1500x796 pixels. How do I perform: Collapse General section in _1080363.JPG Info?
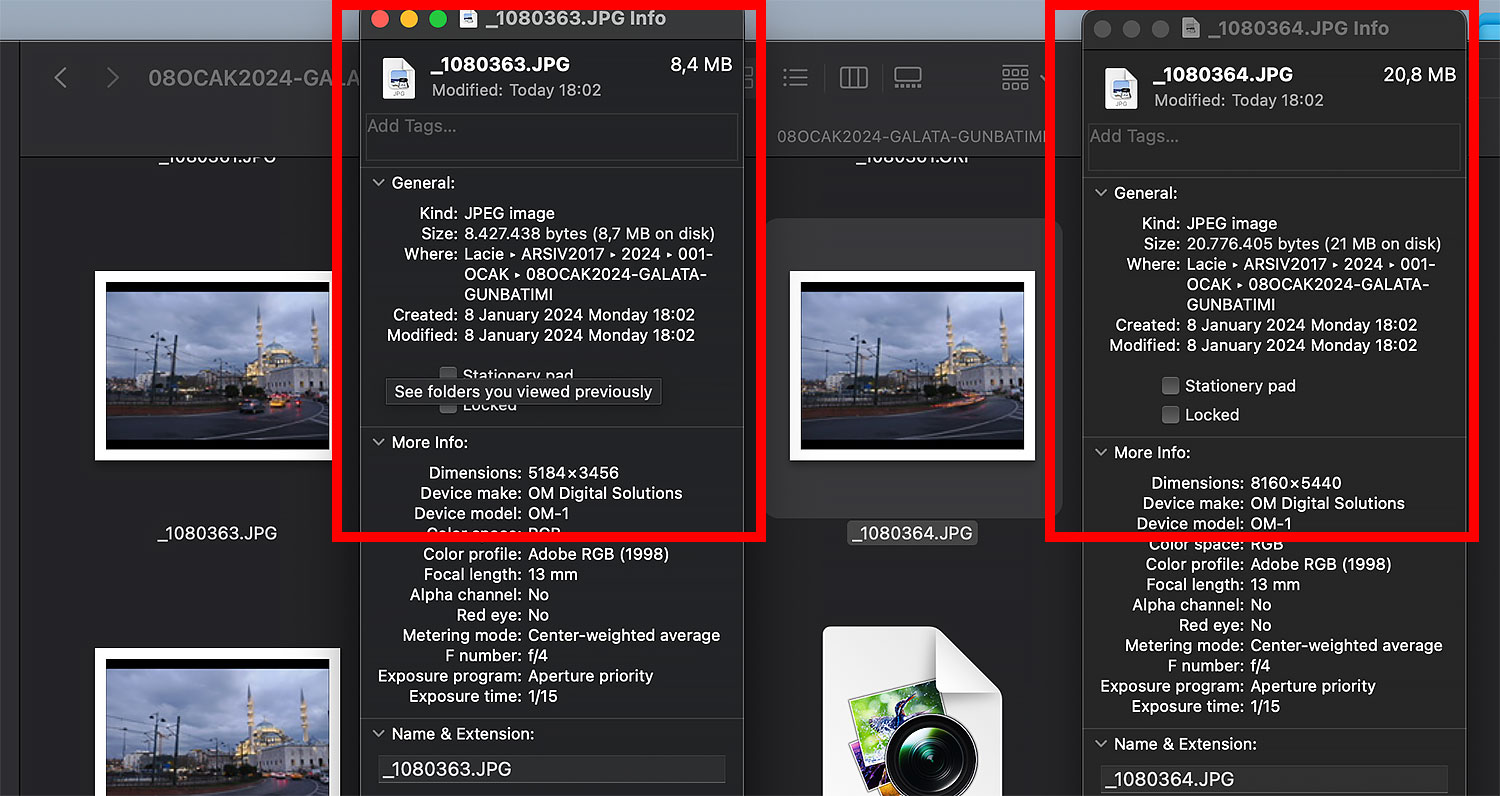[x=379, y=183]
